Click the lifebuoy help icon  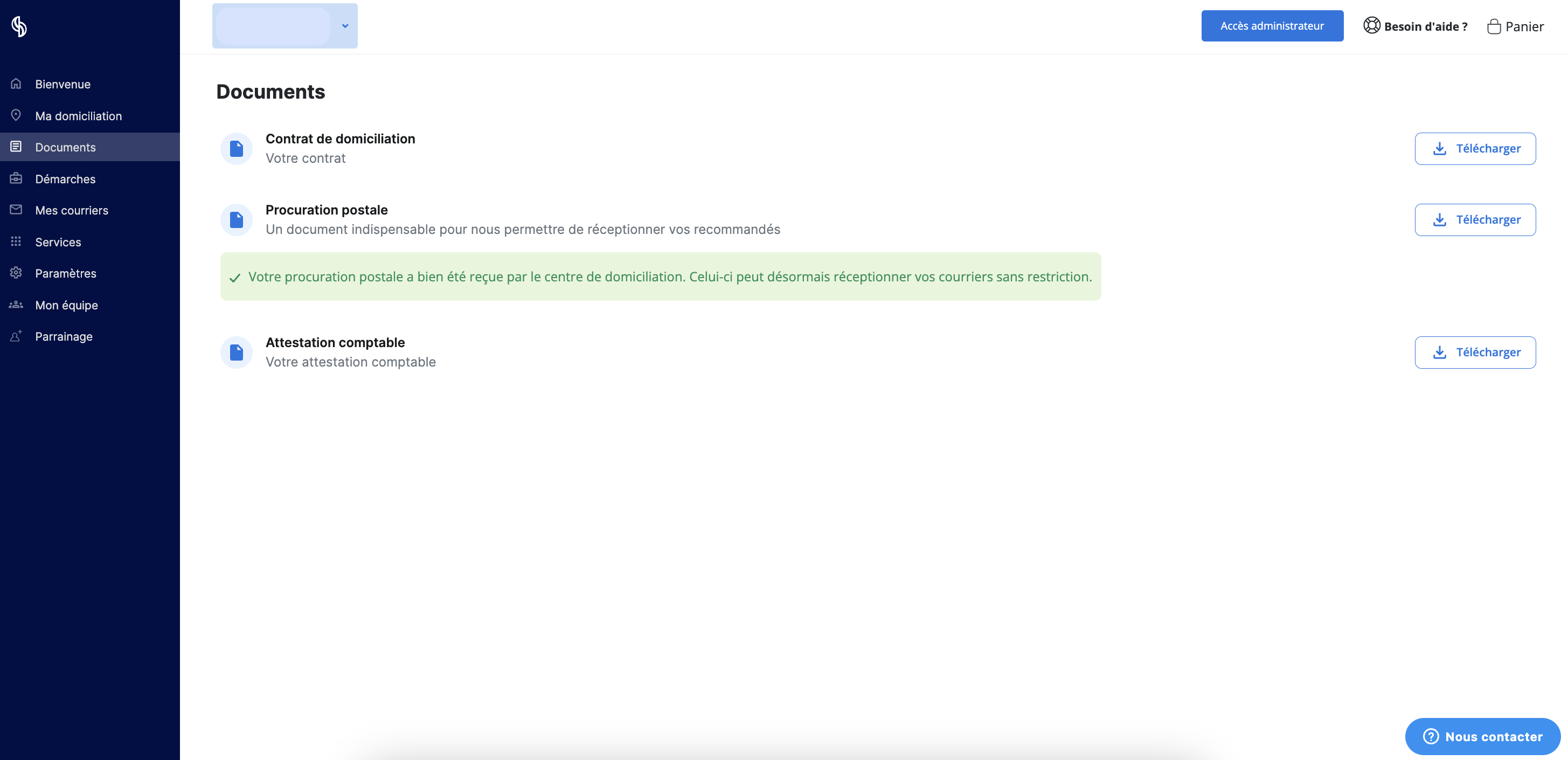coord(1371,25)
